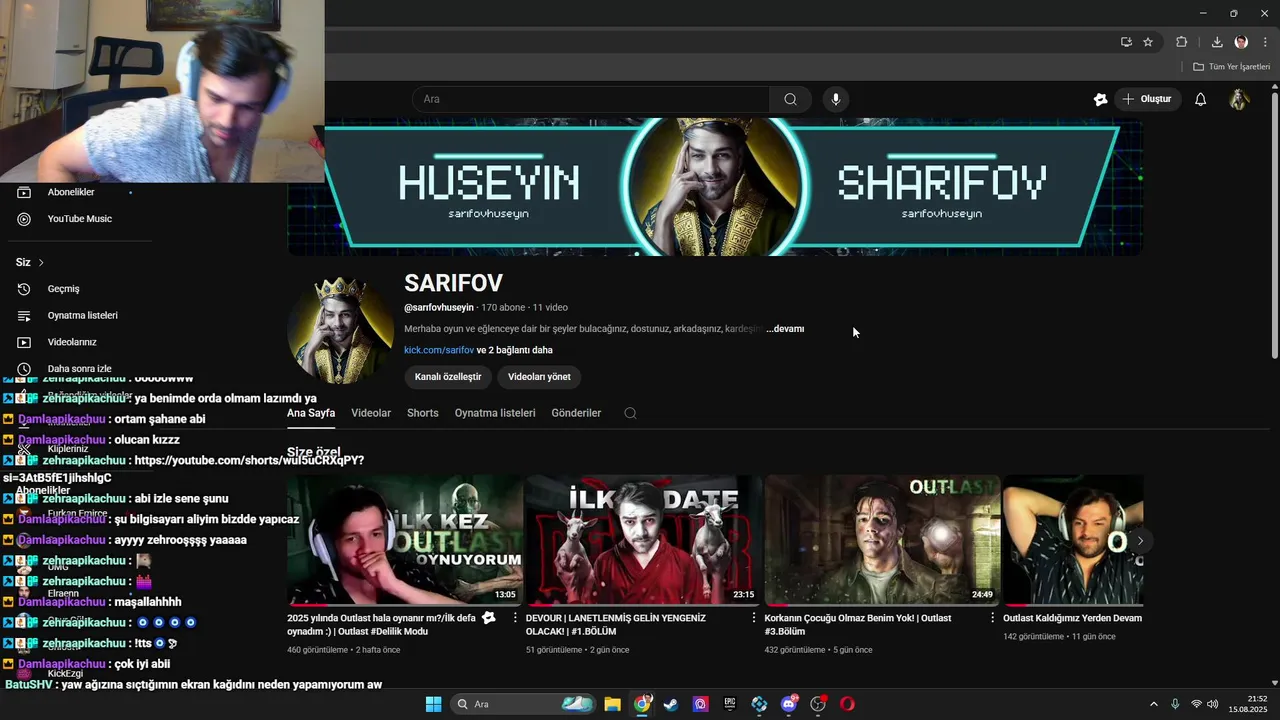The image size is (1280, 720).
Task: Click Kanalı özelleştir button
Action: point(448,377)
